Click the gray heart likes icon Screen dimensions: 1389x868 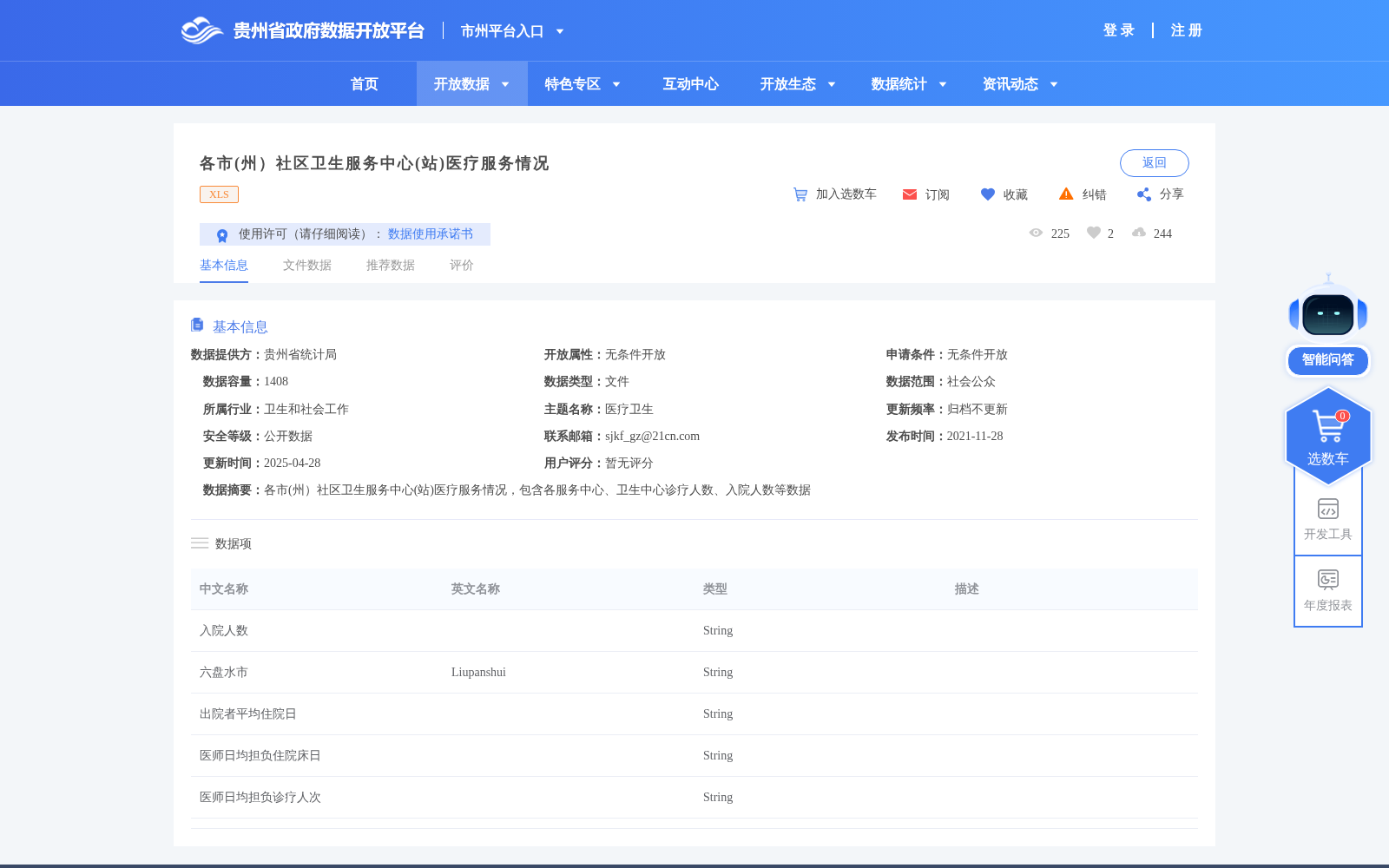[1094, 233]
